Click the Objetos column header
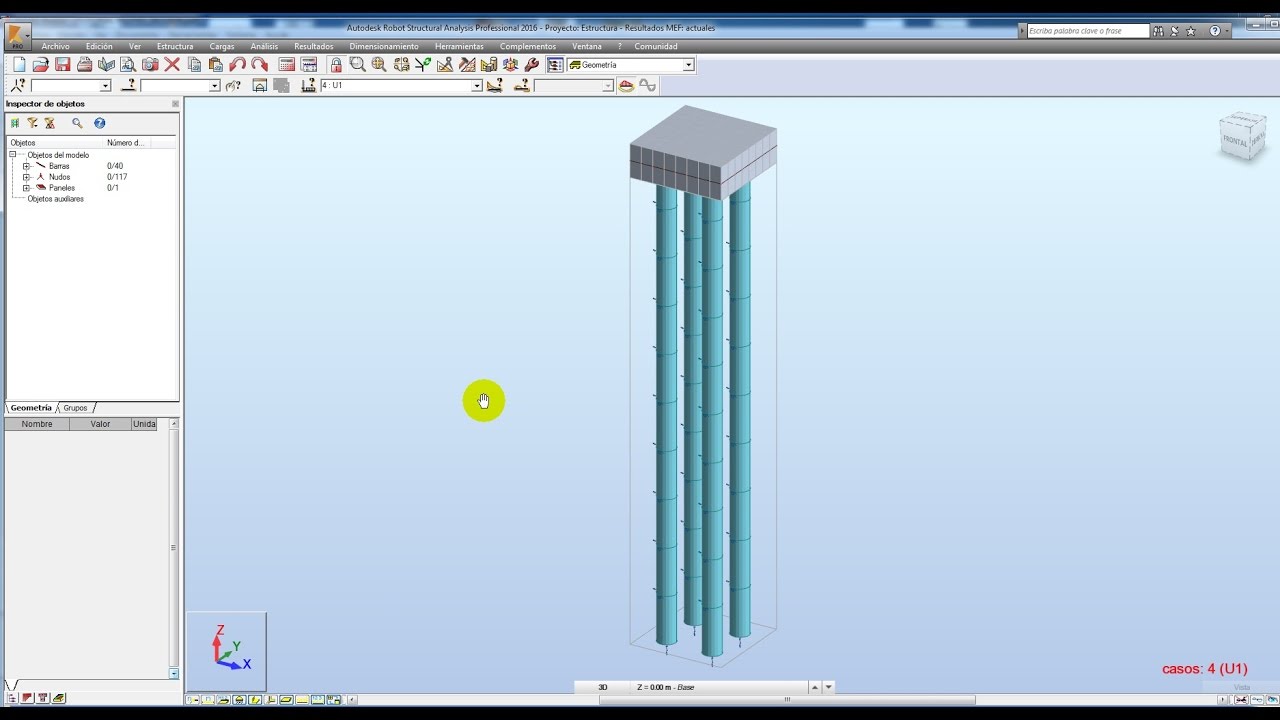This screenshot has height=720, width=1280. tap(55, 143)
